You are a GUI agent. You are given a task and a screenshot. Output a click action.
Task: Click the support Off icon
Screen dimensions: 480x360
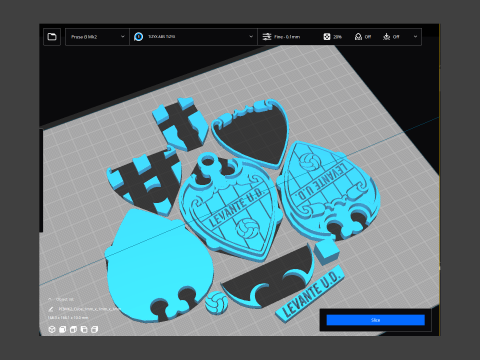pos(358,37)
